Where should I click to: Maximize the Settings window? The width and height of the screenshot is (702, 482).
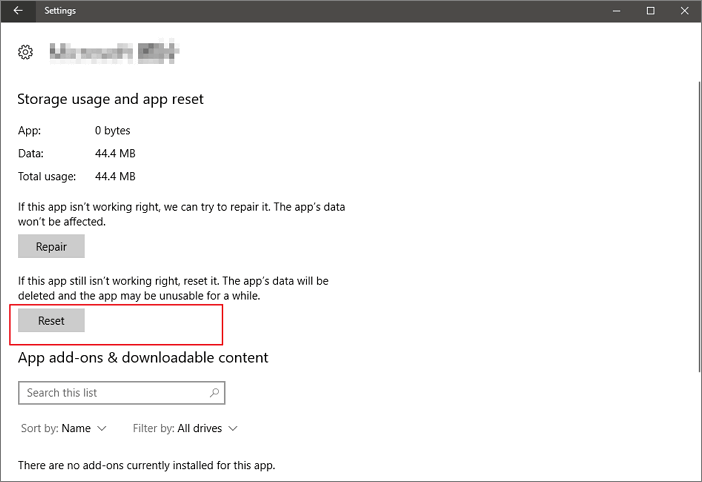pos(650,11)
